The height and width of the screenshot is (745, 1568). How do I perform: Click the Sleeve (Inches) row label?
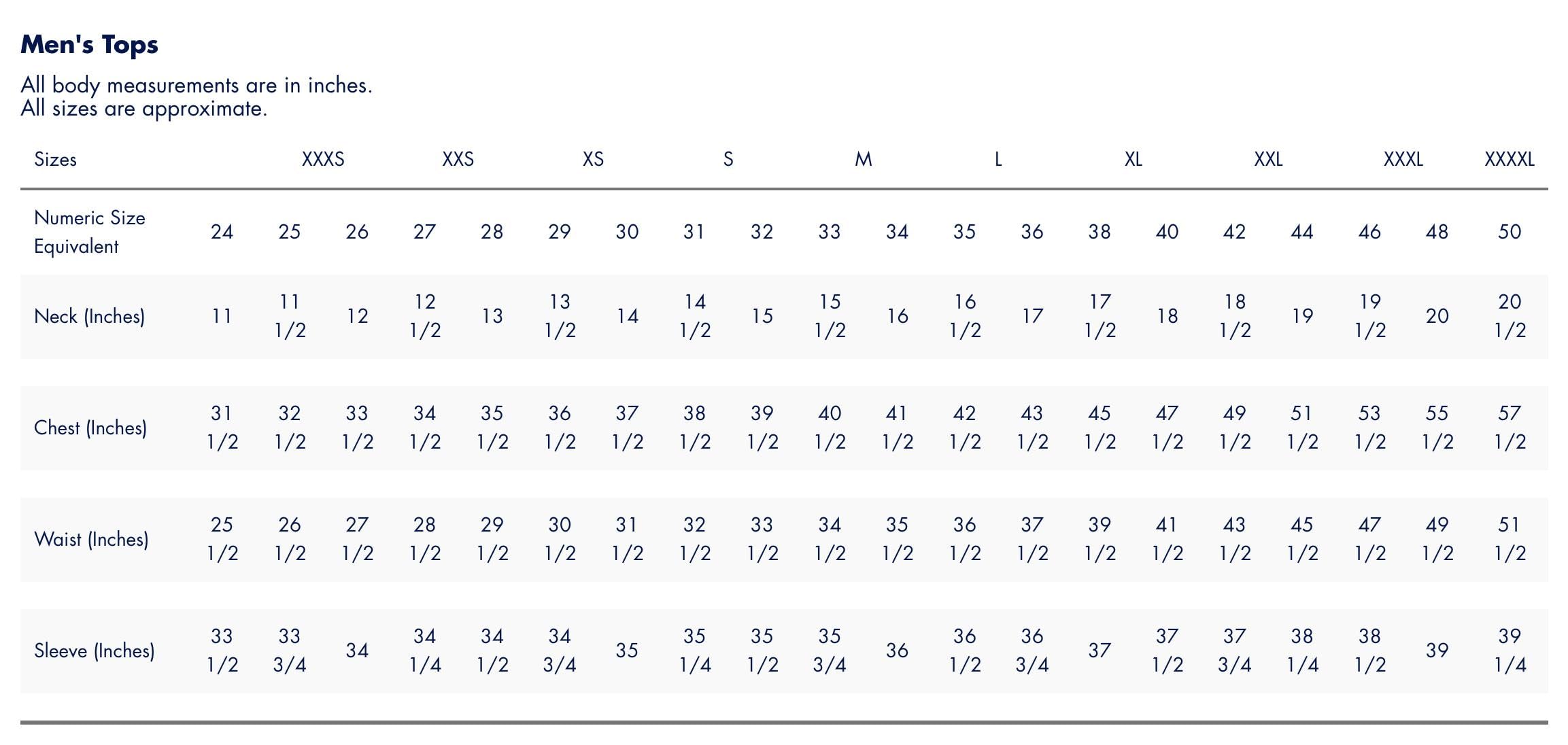tap(94, 651)
